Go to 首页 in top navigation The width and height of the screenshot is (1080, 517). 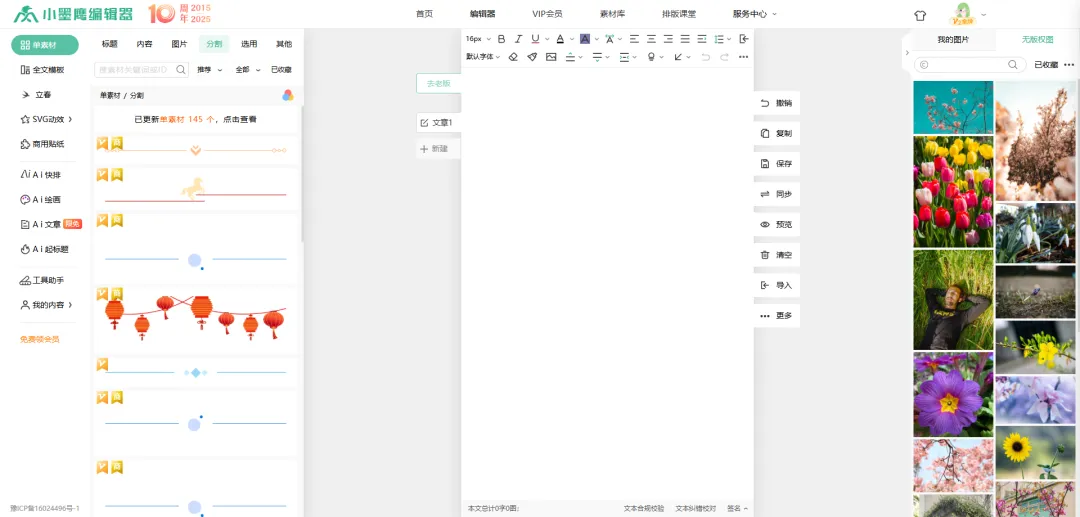(x=424, y=14)
